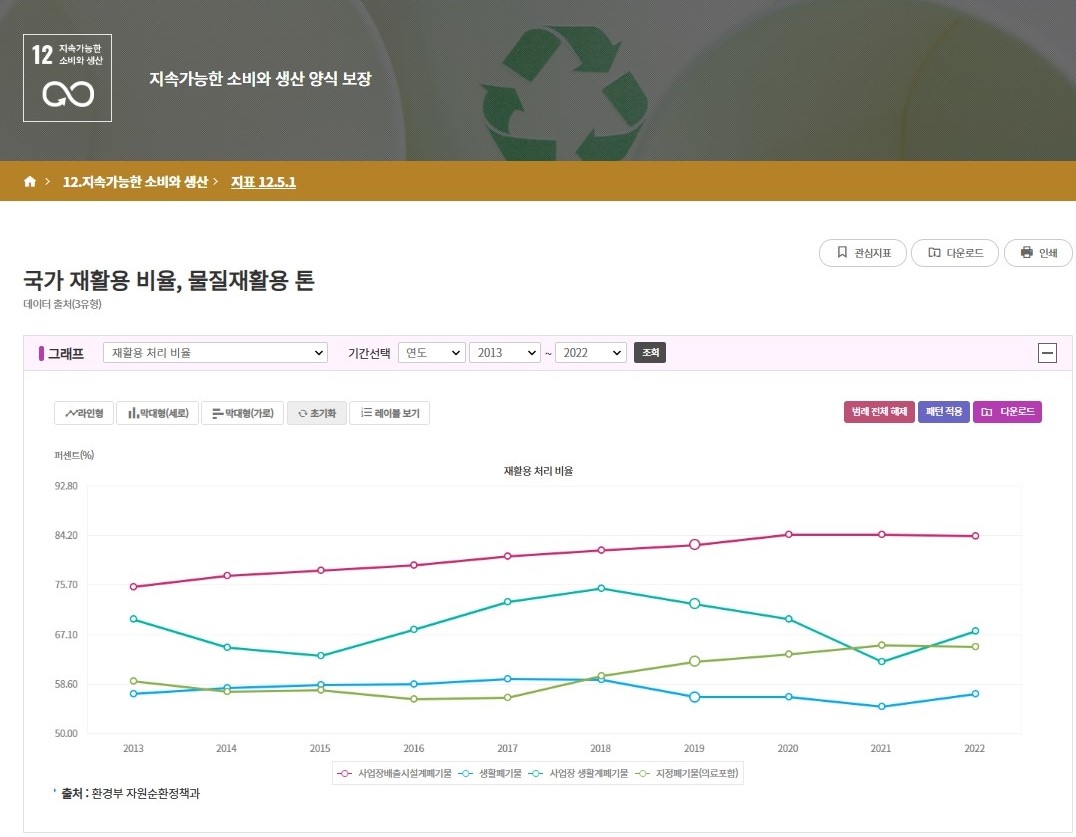Toggle 사업장배출시설계폐기물 legend series
This screenshot has width=1076, height=837.
click(x=397, y=773)
